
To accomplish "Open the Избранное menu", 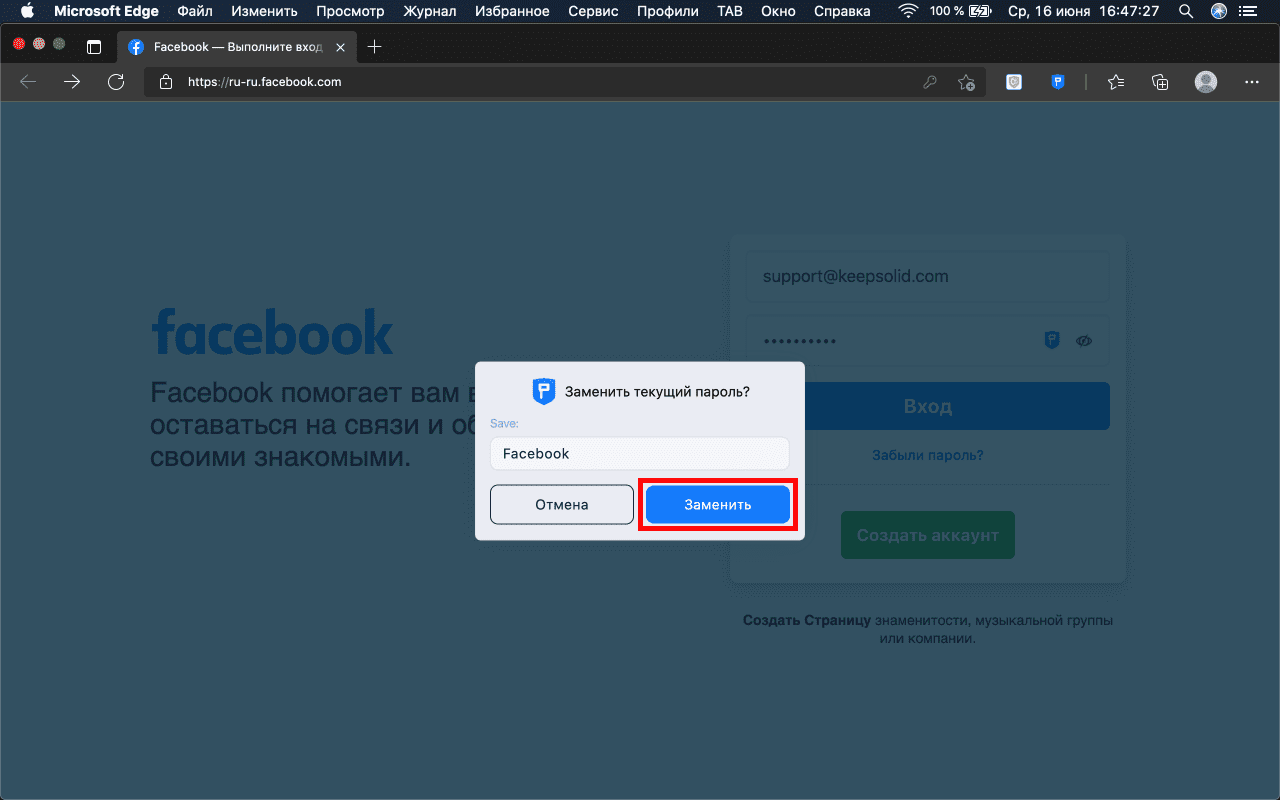I will pyautogui.click(x=512, y=11).
